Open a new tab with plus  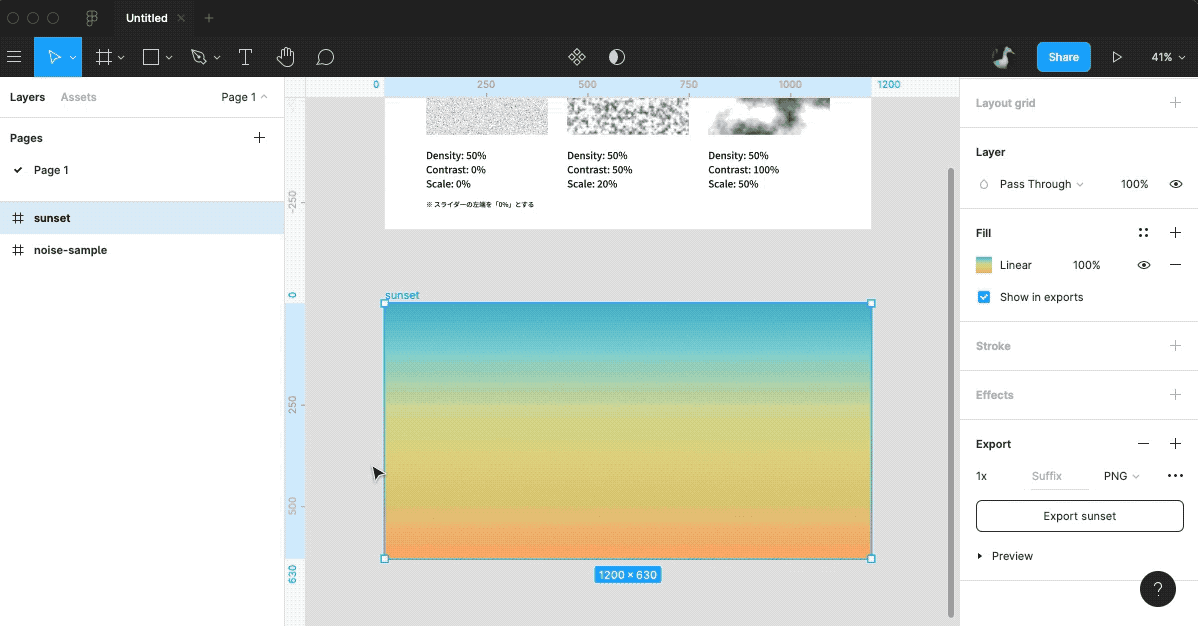(x=209, y=18)
